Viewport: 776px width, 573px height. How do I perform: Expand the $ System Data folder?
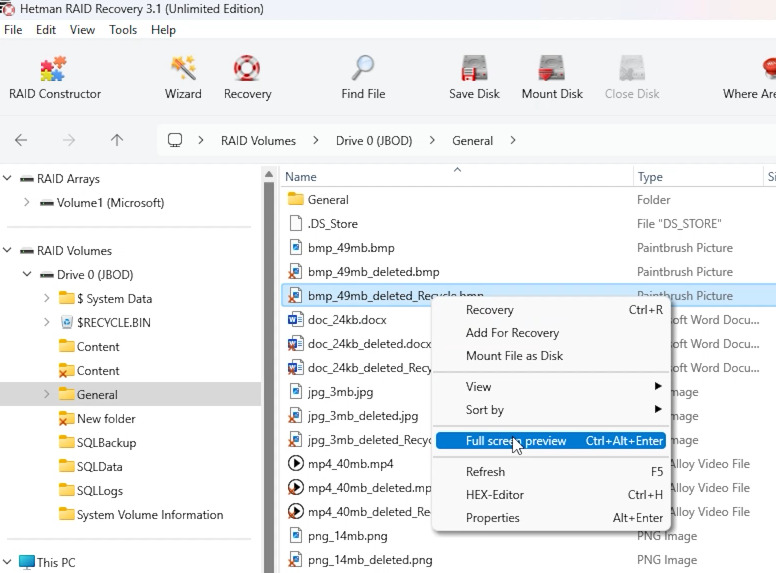(x=47, y=298)
